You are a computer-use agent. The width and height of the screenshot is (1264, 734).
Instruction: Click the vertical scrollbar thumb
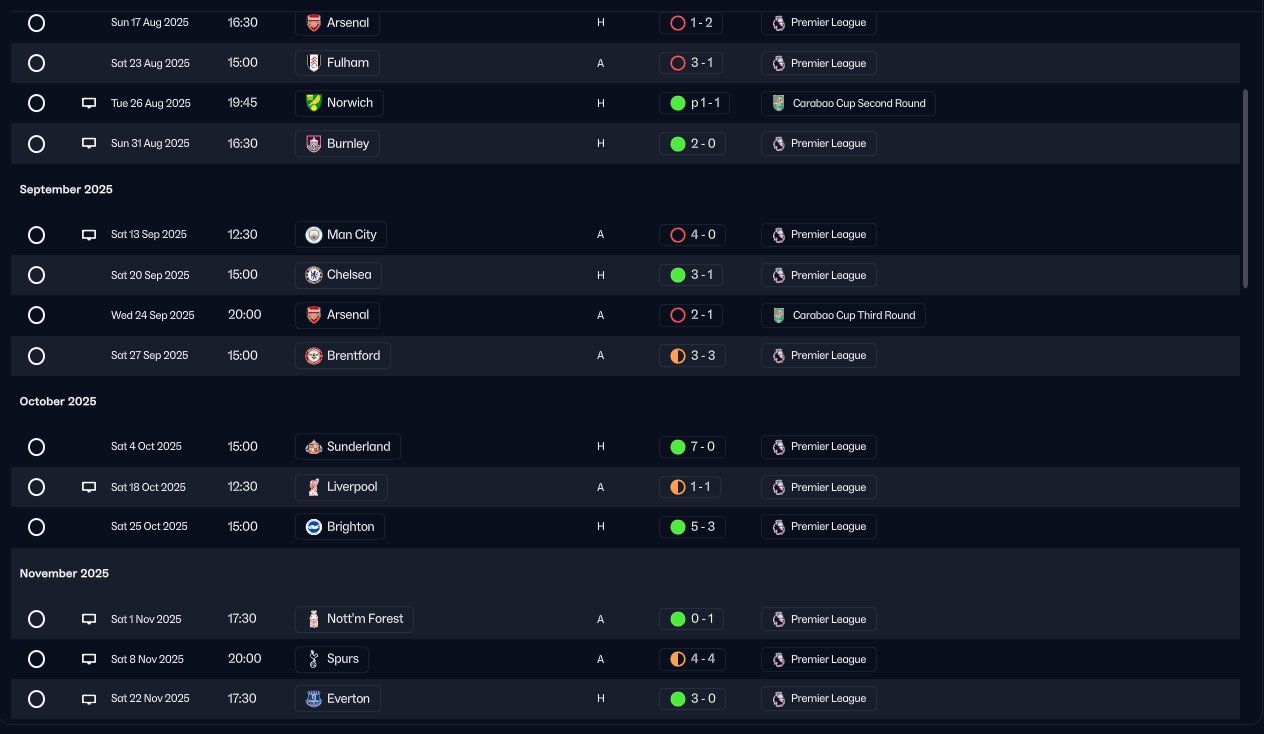(x=1245, y=188)
